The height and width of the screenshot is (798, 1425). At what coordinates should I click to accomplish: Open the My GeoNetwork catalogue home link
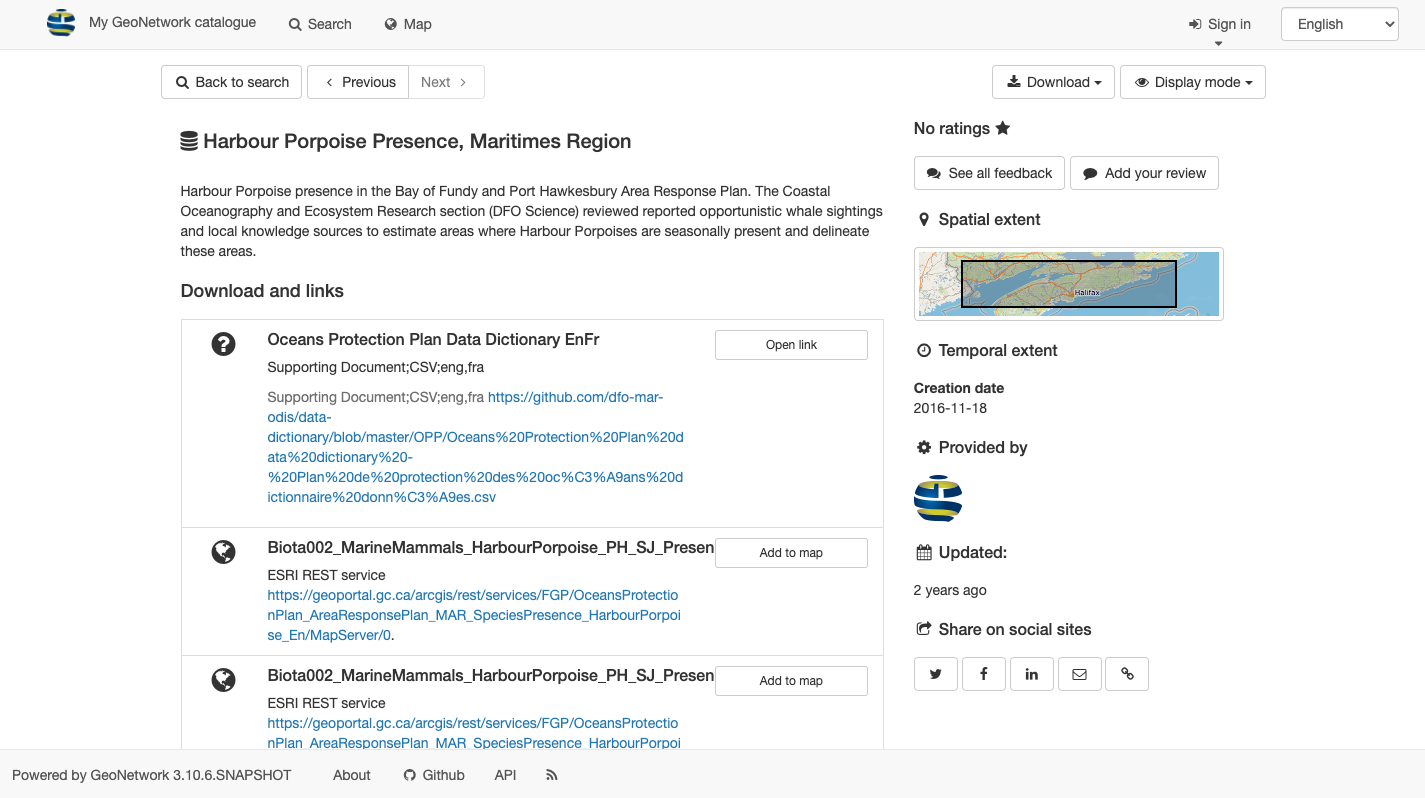point(172,22)
